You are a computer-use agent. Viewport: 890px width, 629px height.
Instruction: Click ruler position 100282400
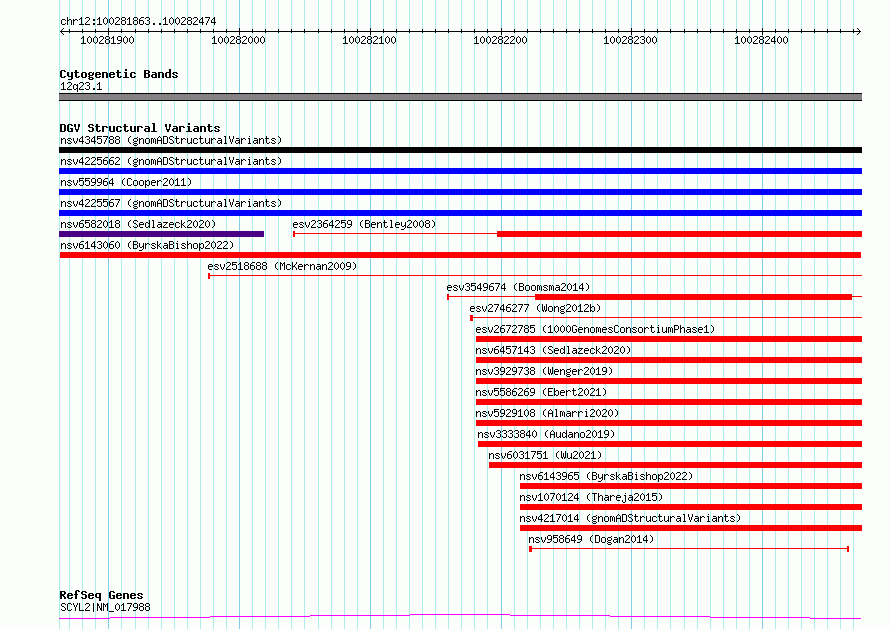(762, 40)
